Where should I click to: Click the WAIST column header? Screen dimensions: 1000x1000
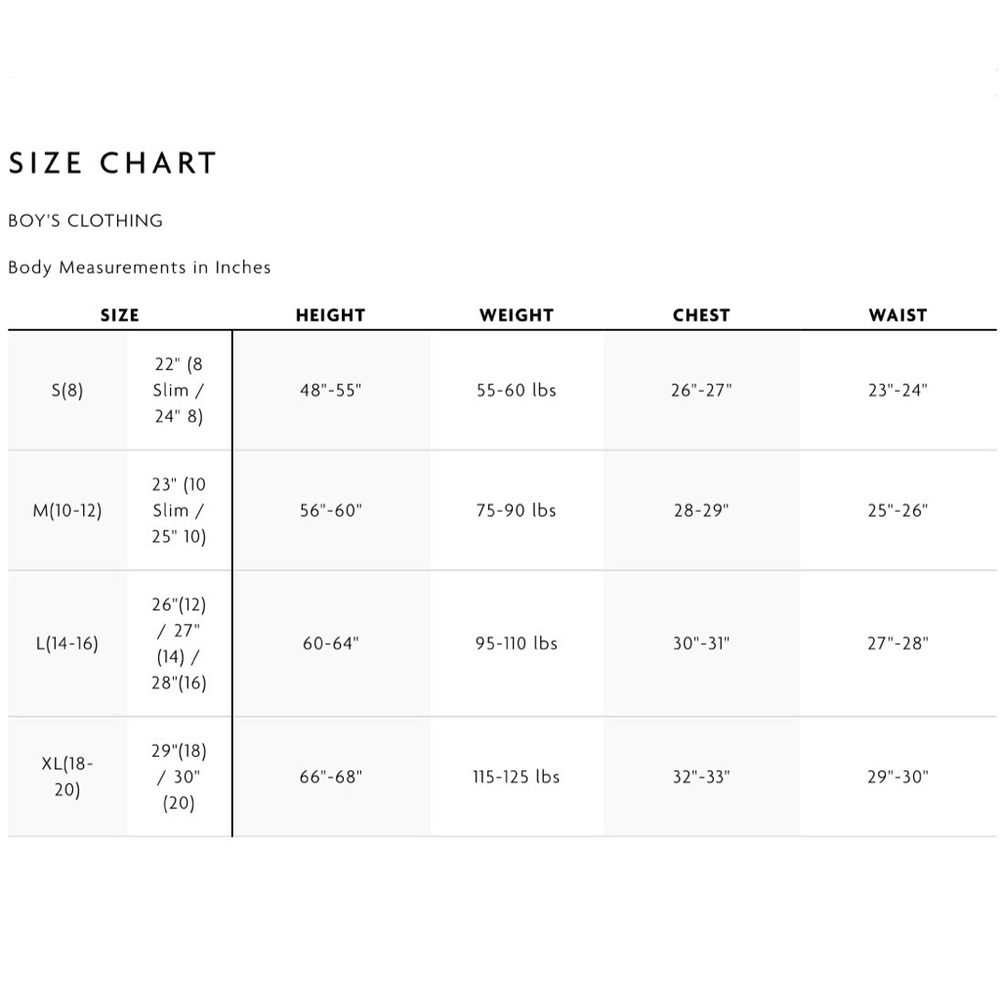coord(898,315)
